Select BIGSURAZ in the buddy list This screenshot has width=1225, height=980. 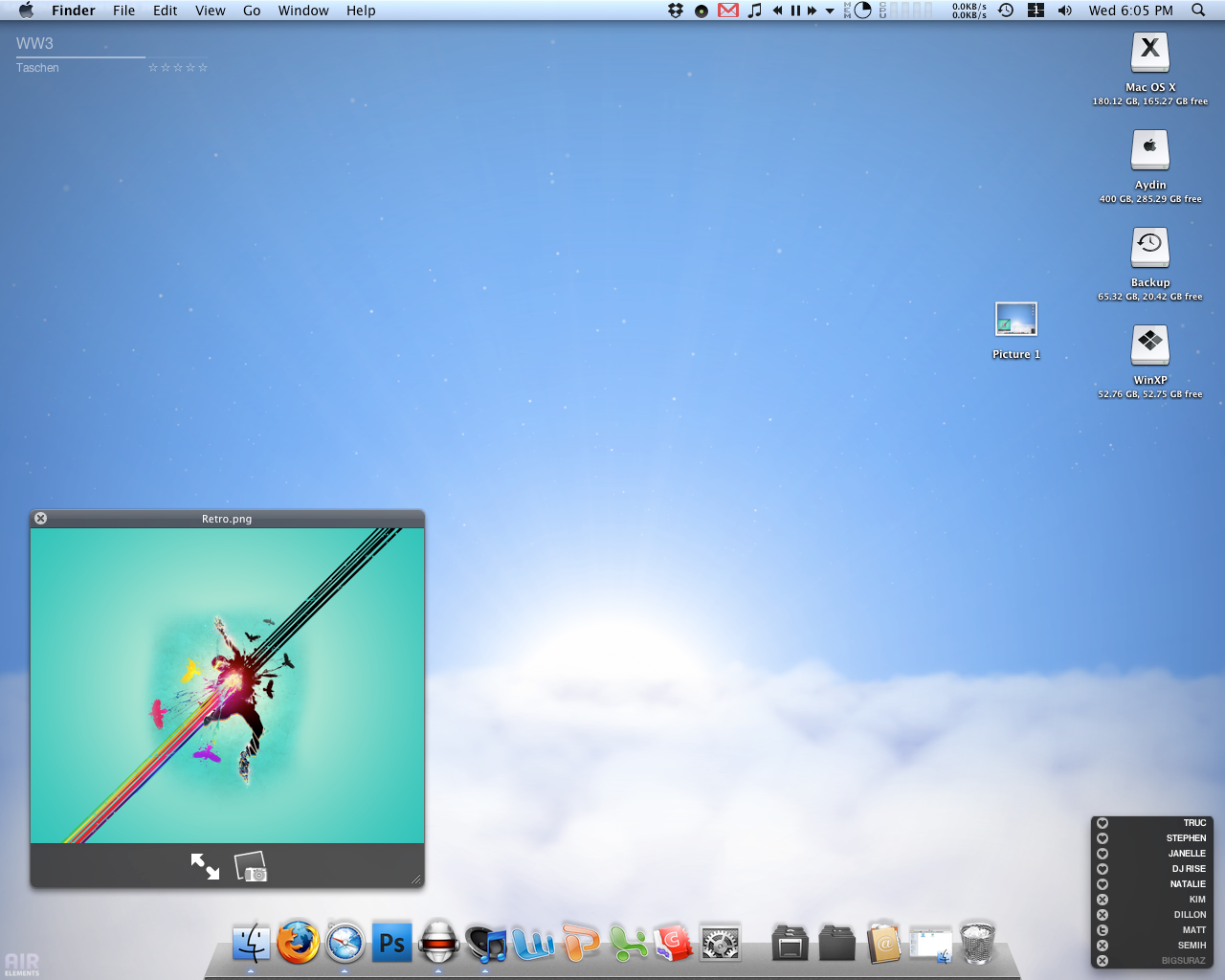click(1184, 961)
